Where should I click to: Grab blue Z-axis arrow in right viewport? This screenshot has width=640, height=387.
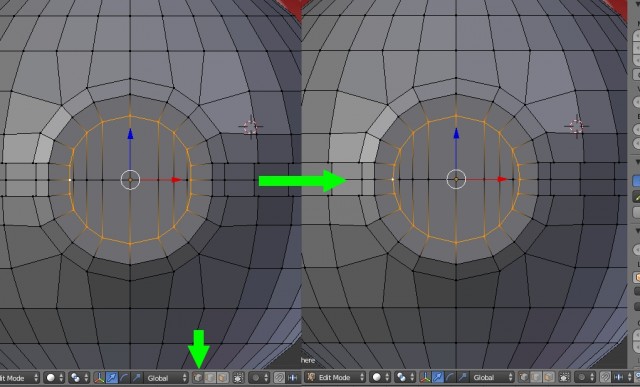coord(456,134)
